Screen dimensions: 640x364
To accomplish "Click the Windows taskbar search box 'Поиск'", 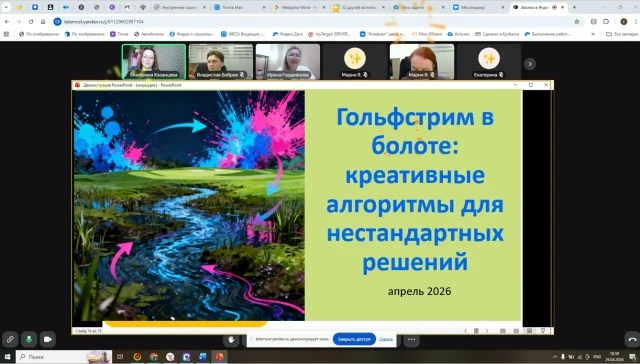I will click(x=64, y=357).
